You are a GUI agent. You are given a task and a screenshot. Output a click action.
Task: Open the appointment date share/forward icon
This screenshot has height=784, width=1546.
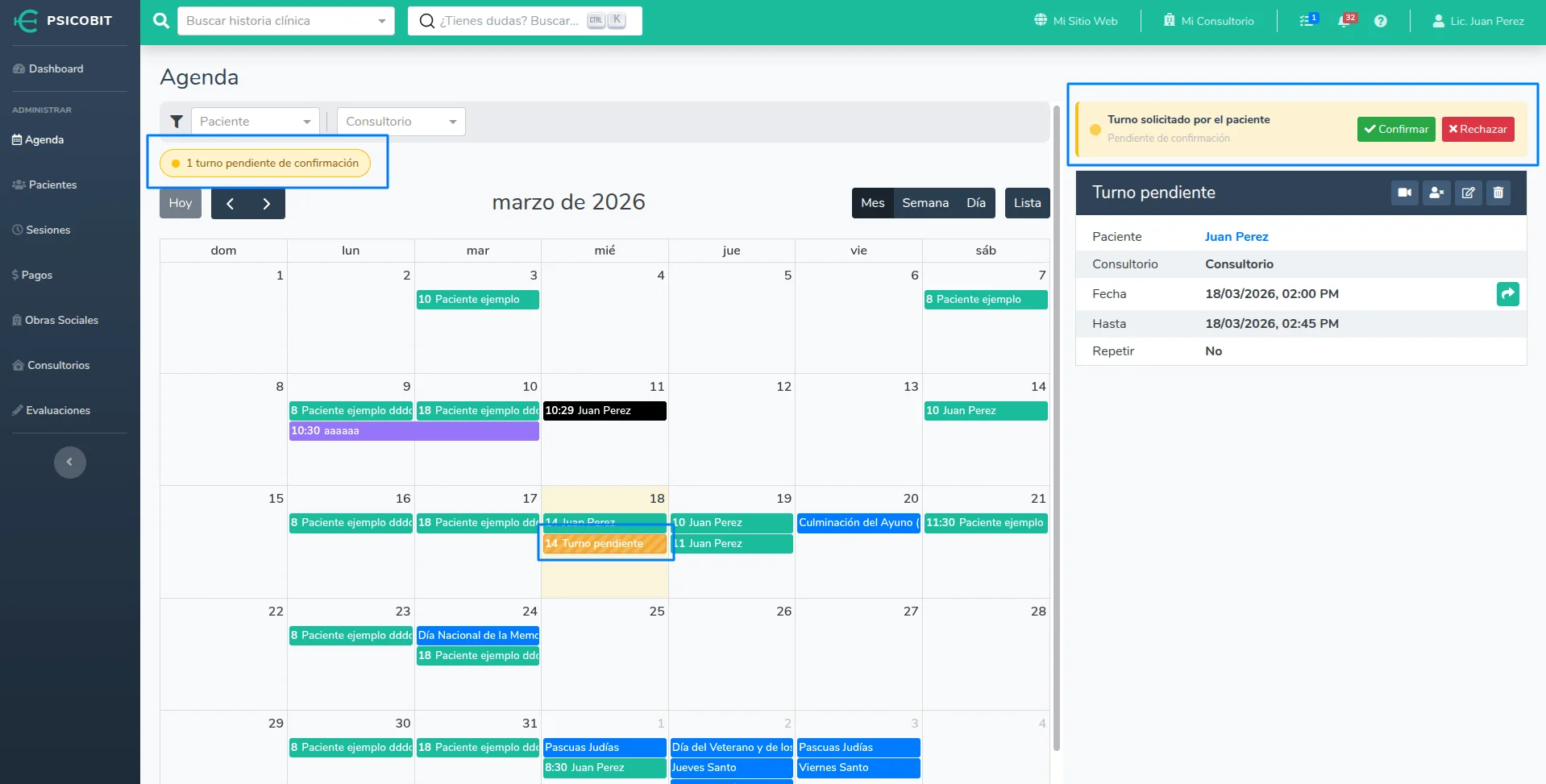1508,293
